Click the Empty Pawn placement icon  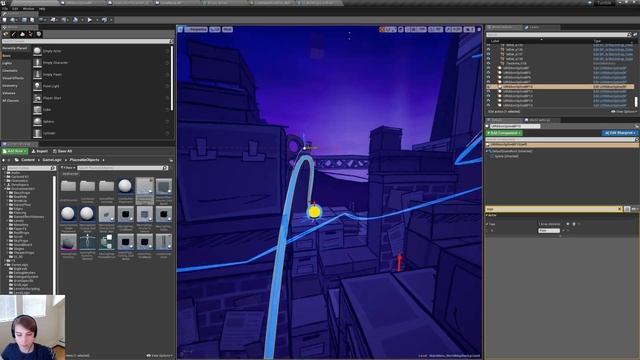pyautogui.click(x=37, y=75)
